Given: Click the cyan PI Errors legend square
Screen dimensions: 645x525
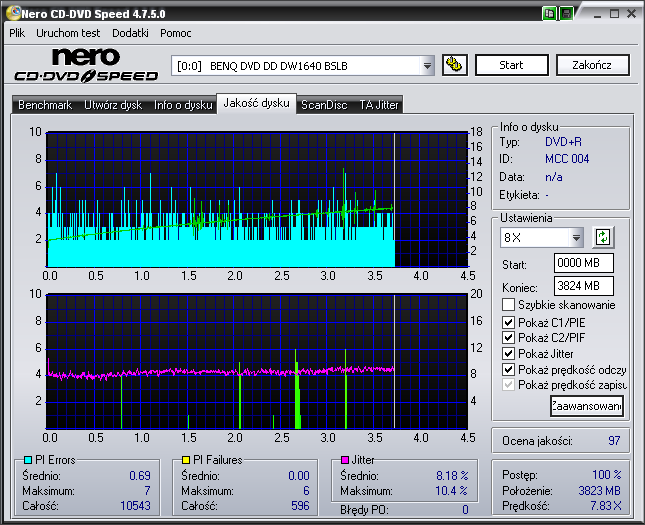Looking at the screenshot, I should [x=27, y=460].
